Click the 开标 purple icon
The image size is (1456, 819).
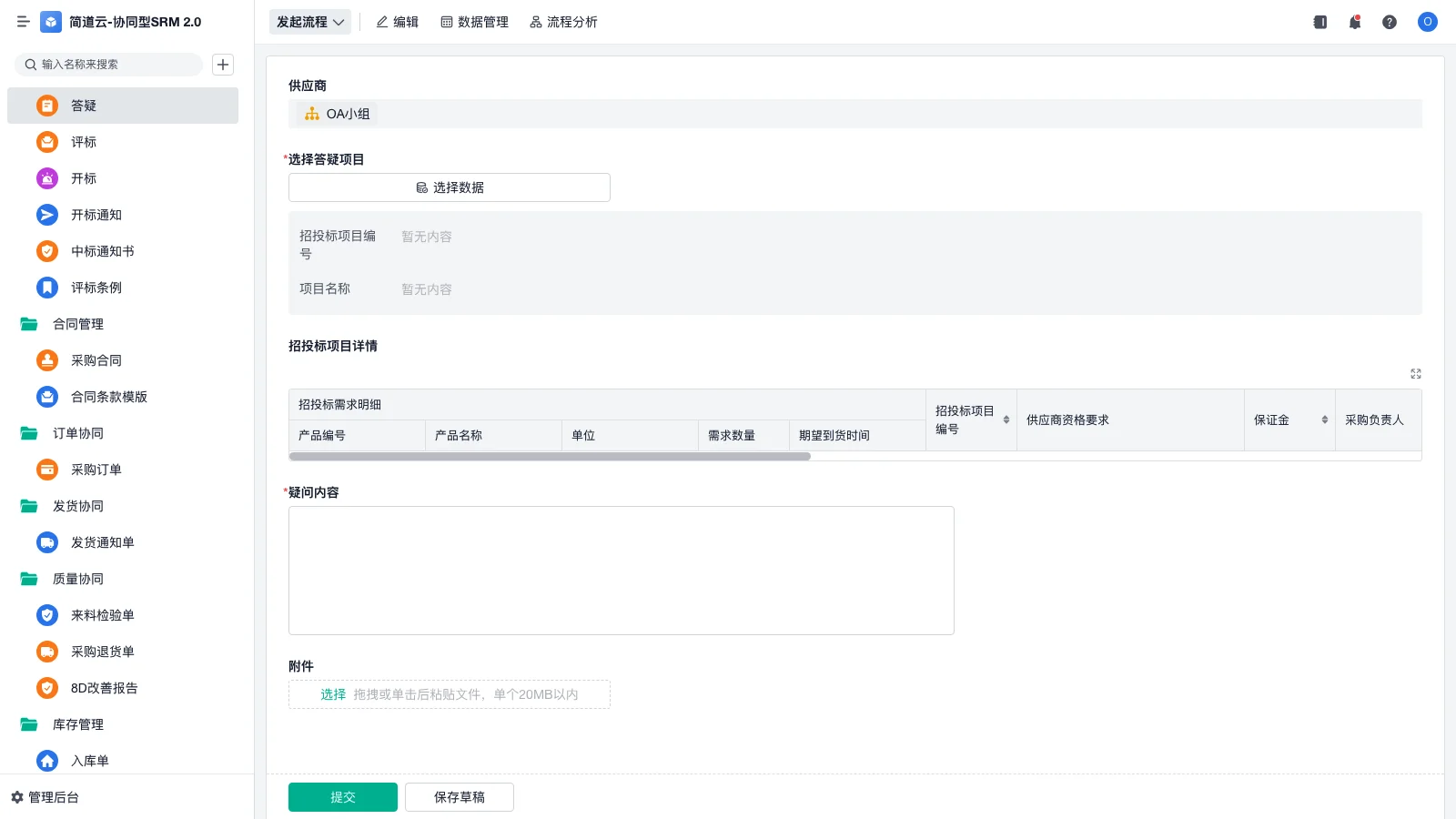coord(47,178)
